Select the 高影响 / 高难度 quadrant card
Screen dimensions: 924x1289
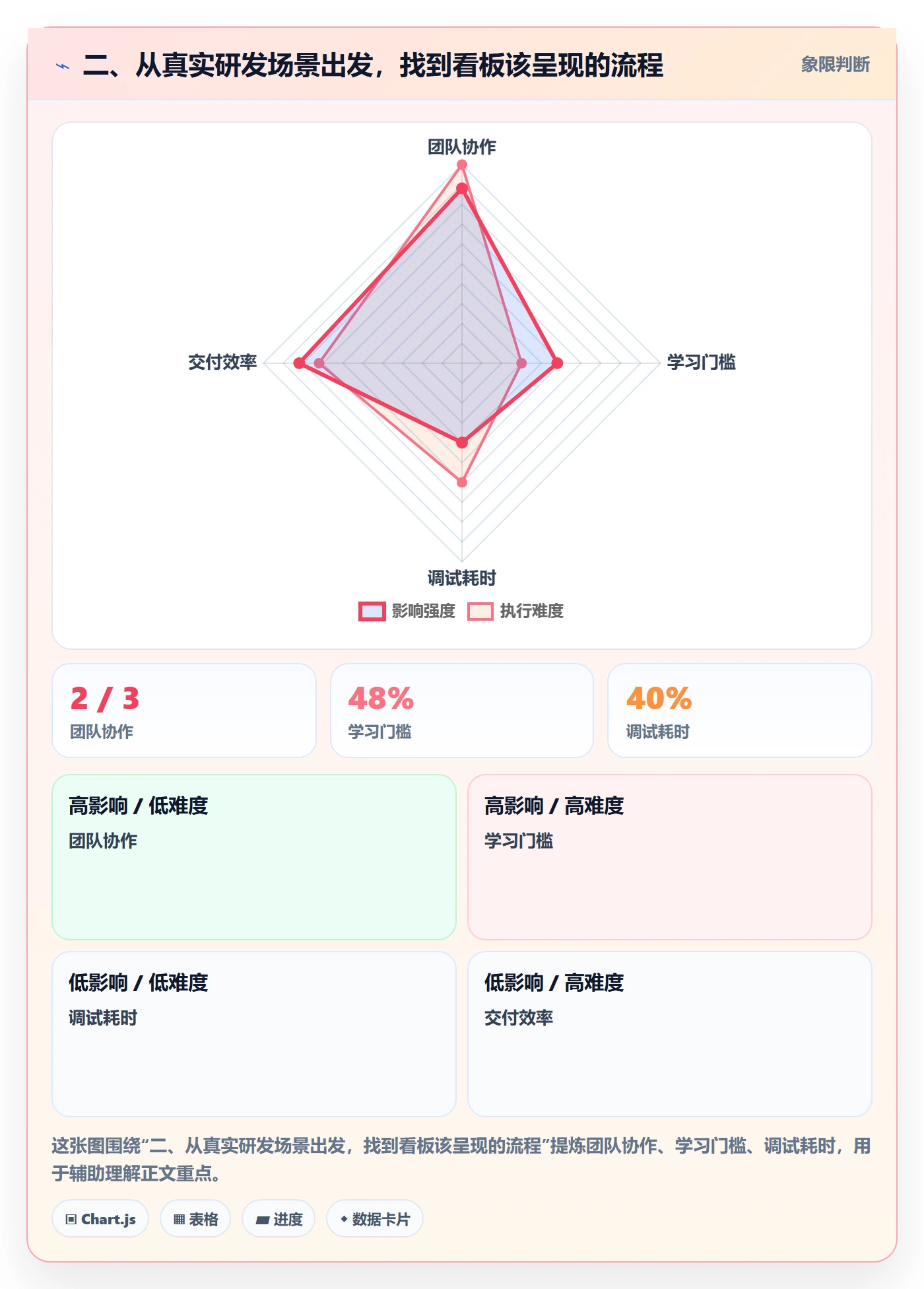[x=670, y=857]
